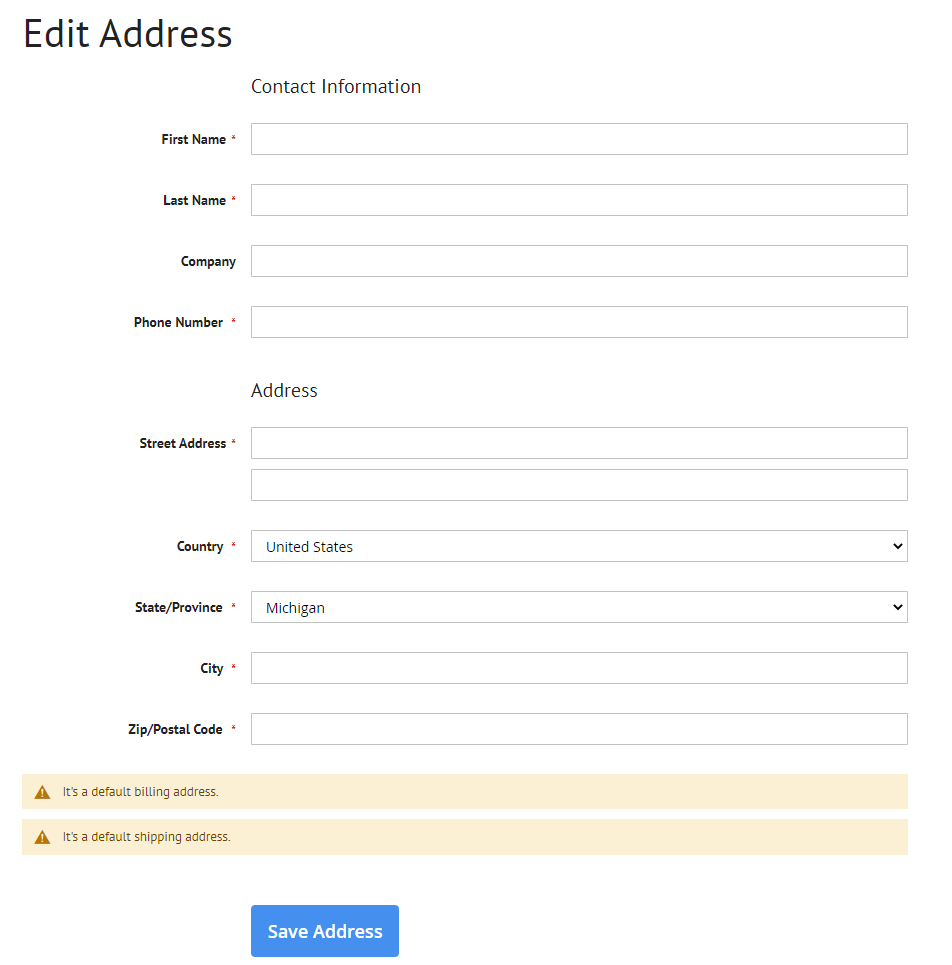Click the warning icon beside default billing address
This screenshot has width=952, height=965.
42,792
